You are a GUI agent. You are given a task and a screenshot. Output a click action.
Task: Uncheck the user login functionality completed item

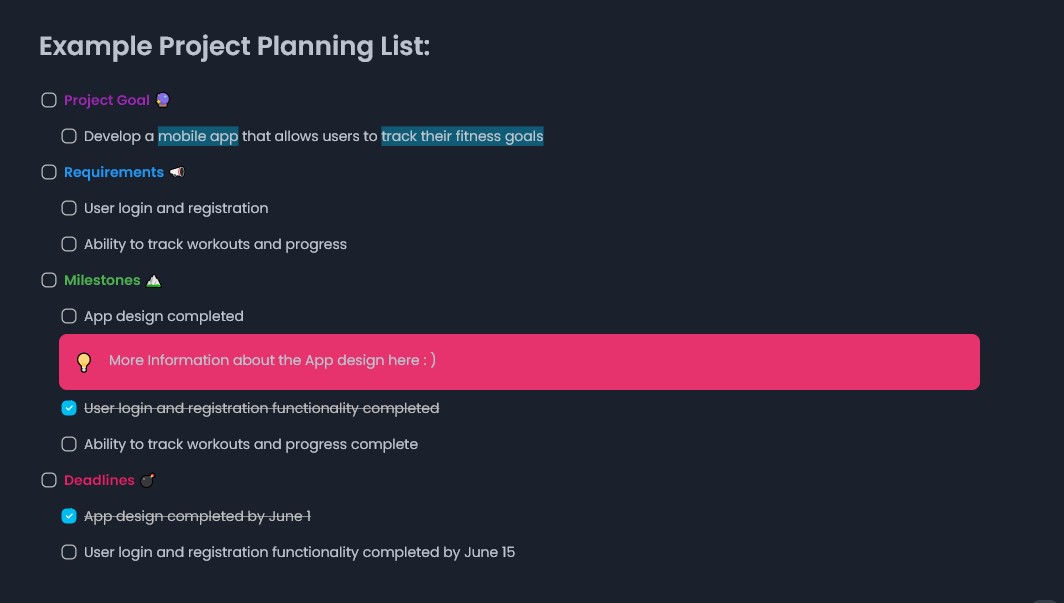69,408
